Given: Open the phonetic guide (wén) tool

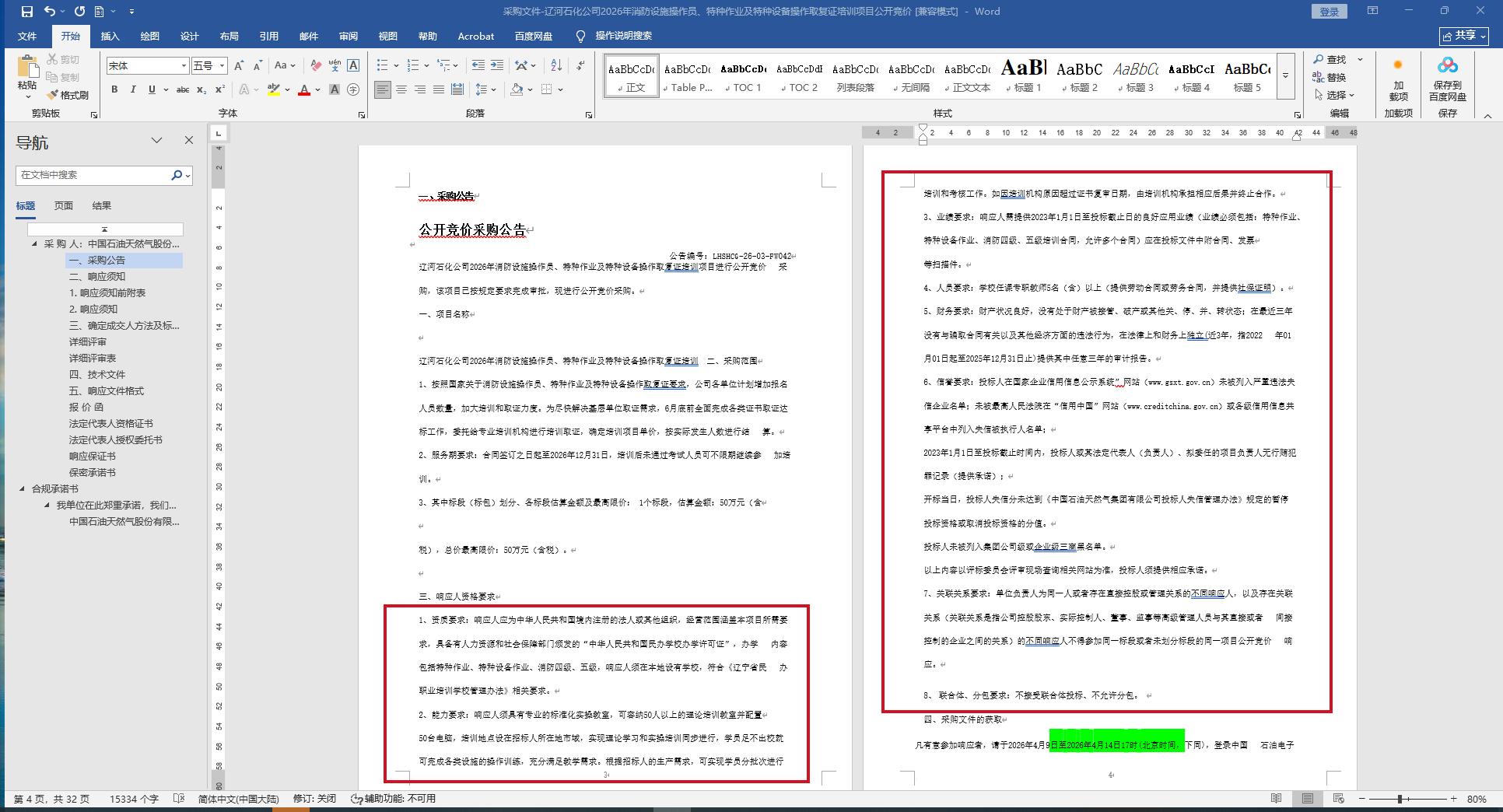Looking at the screenshot, I should click(335, 66).
